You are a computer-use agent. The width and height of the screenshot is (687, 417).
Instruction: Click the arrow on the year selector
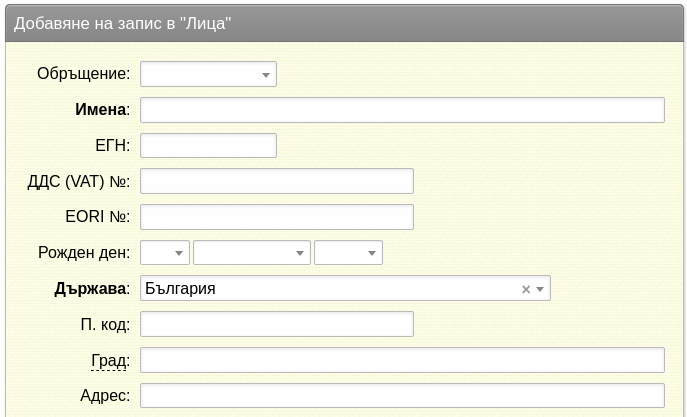point(372,253)
